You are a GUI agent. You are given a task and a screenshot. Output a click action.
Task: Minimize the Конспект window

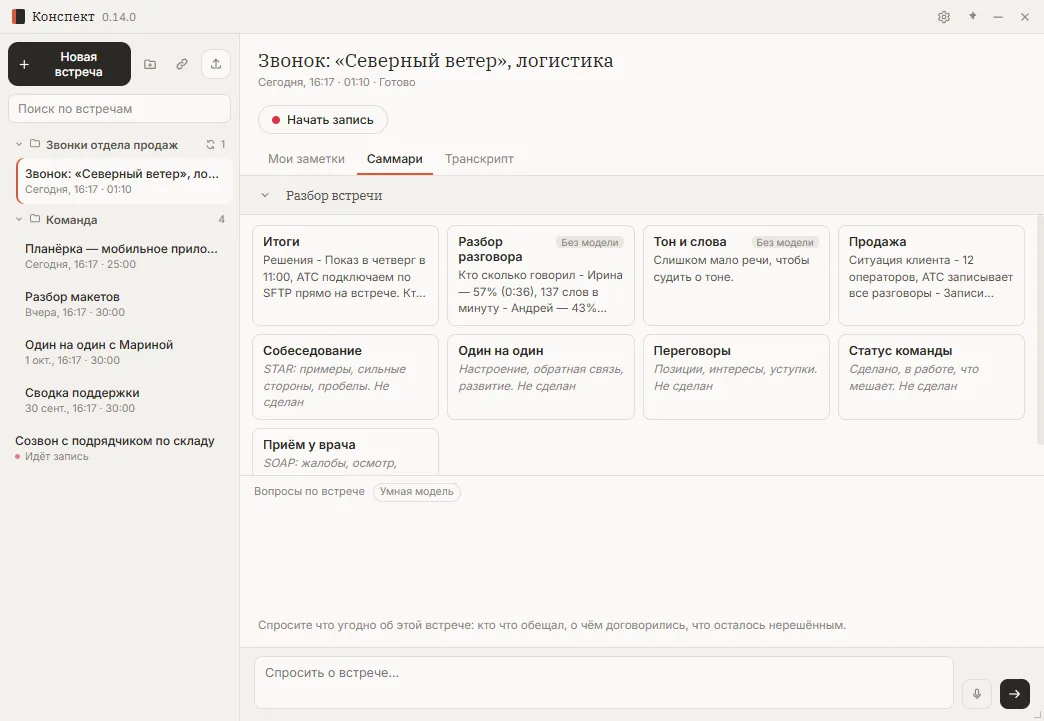coord(997,17)
